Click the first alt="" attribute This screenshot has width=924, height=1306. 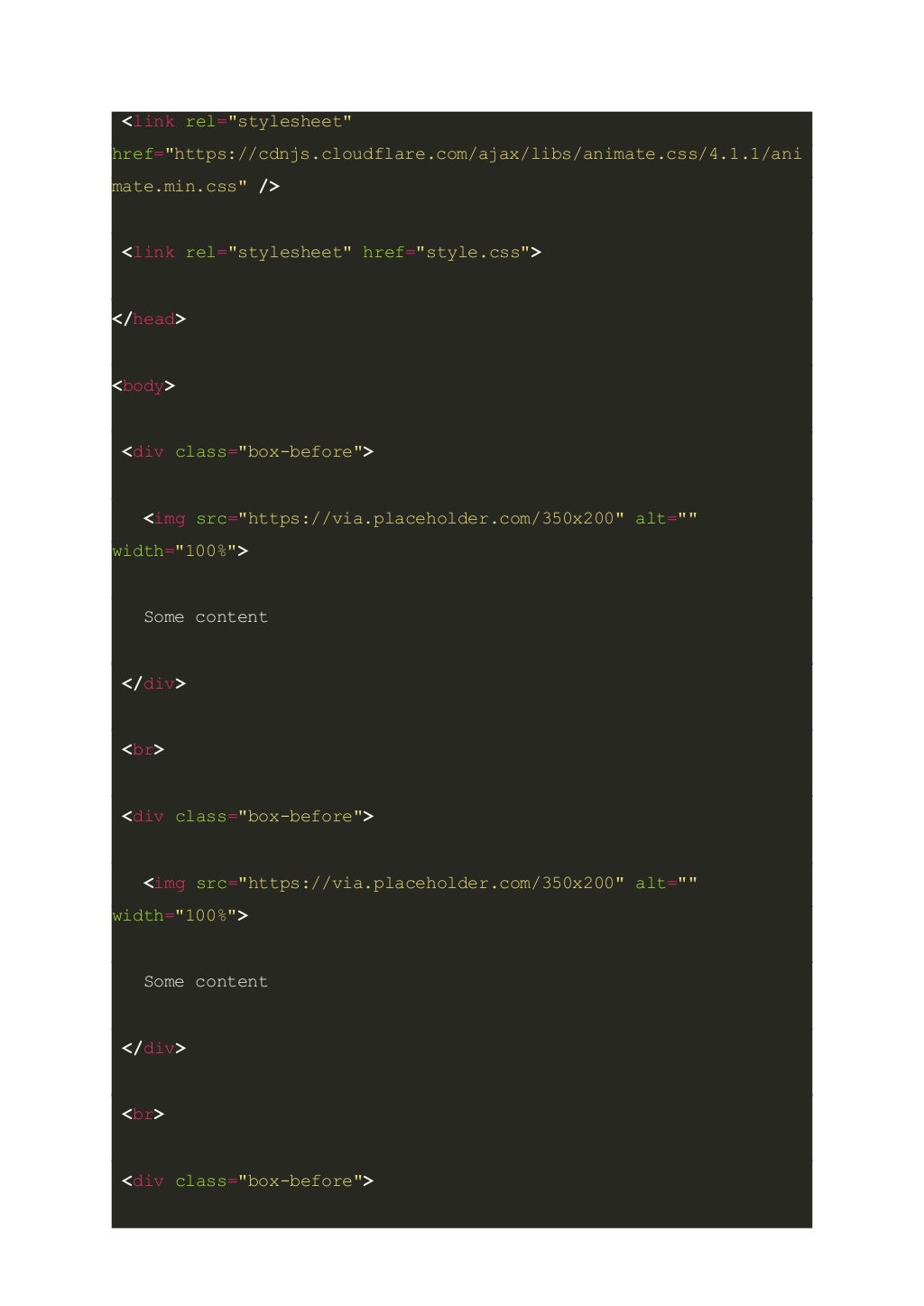pyautogui.click(x=667, y=519)
